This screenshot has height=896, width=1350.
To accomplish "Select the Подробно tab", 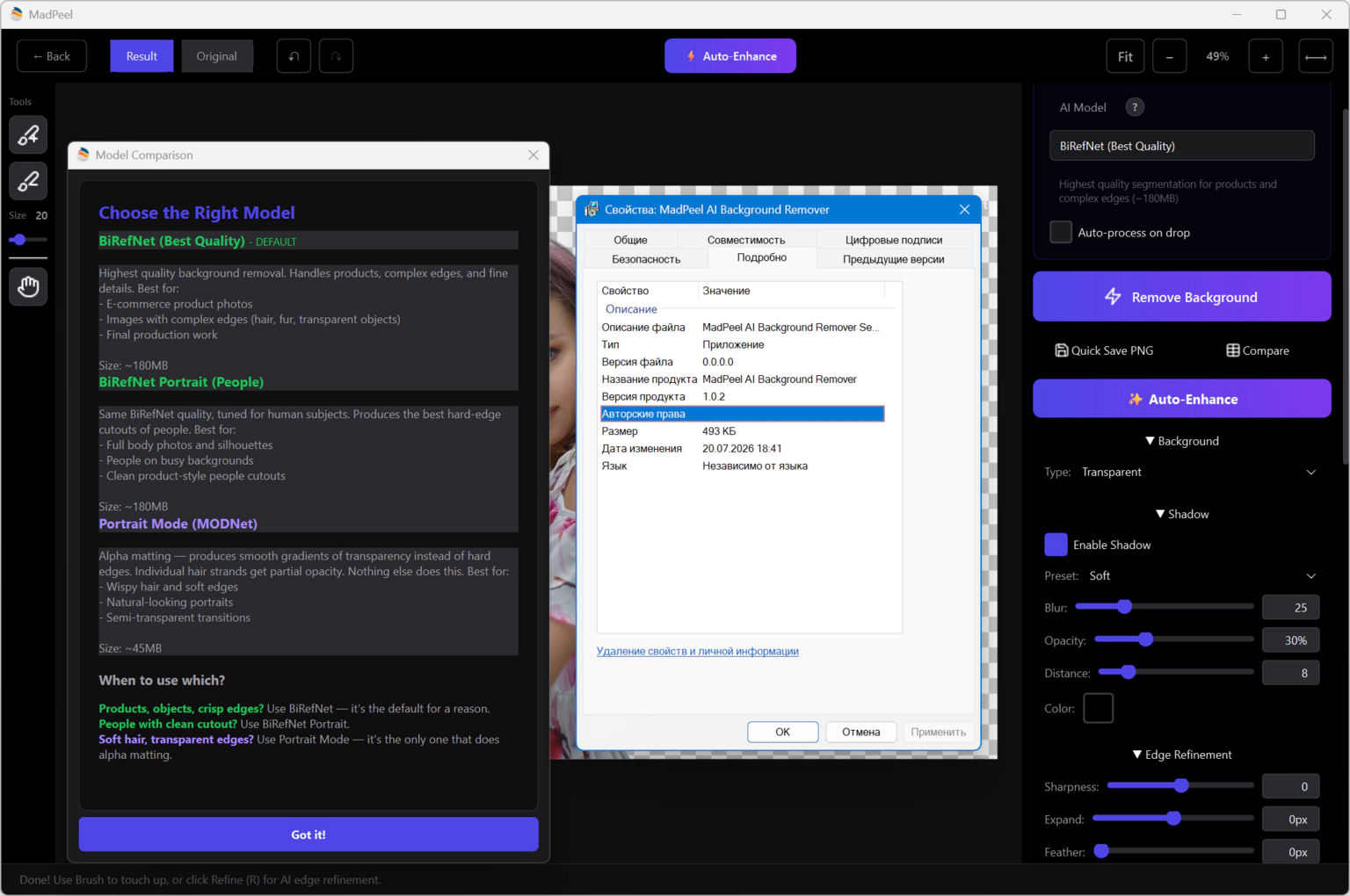I will click(762, 257).
